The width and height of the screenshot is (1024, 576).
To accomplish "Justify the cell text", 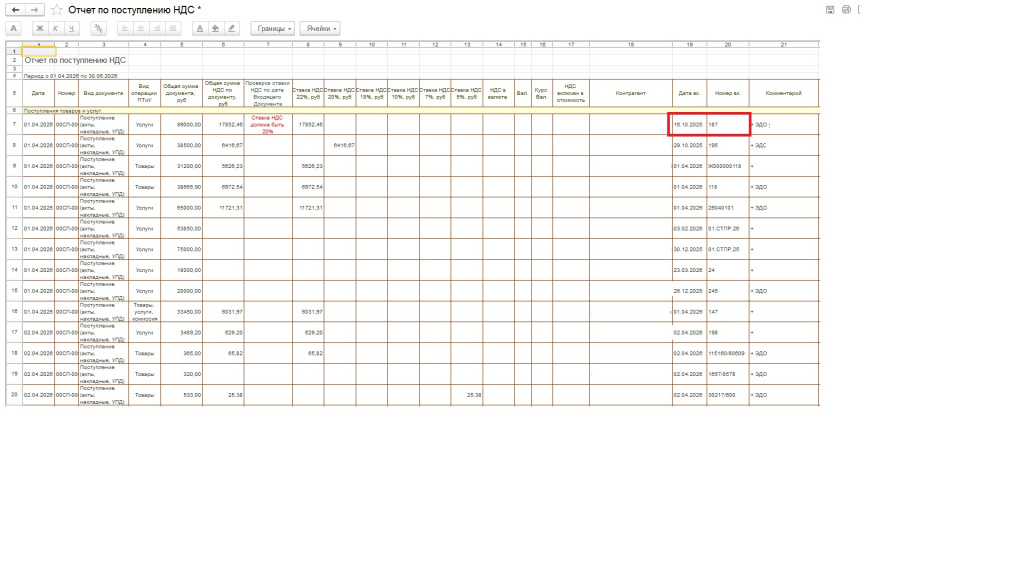I will click(x=172, y=28).
